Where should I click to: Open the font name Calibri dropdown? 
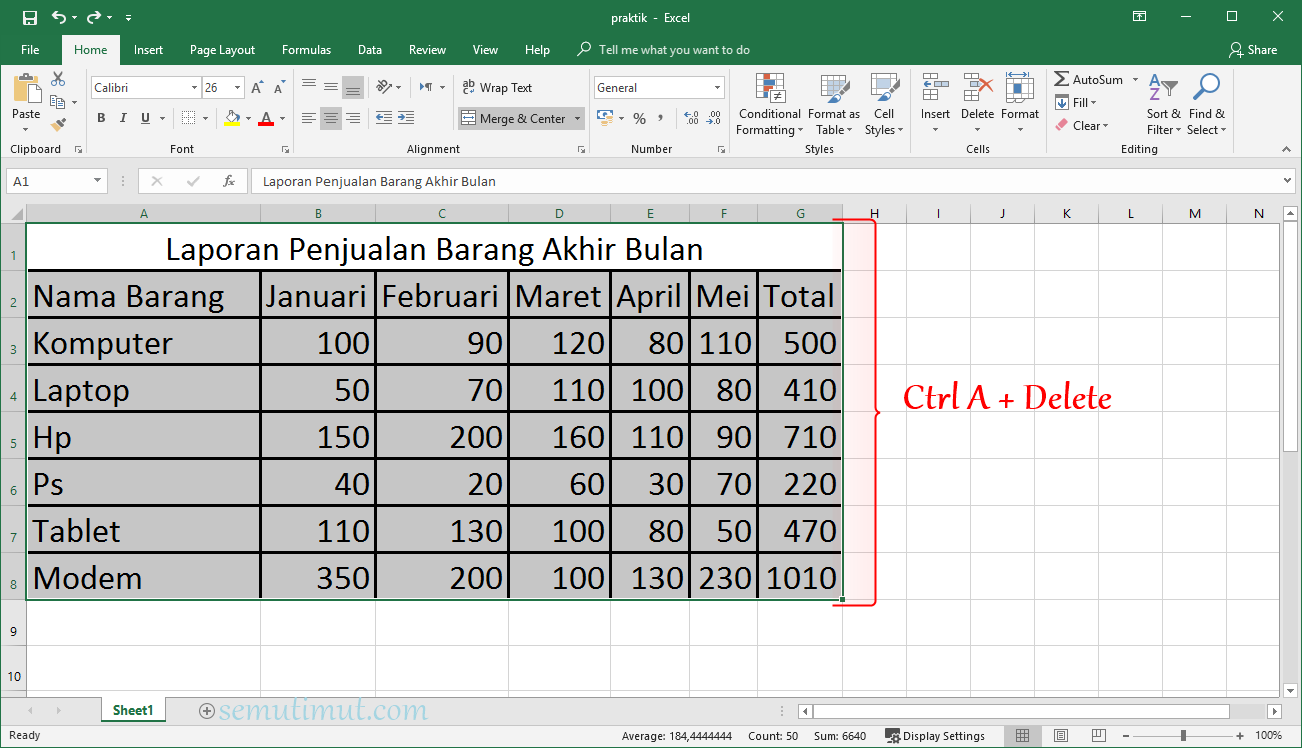tap(194, 88)
